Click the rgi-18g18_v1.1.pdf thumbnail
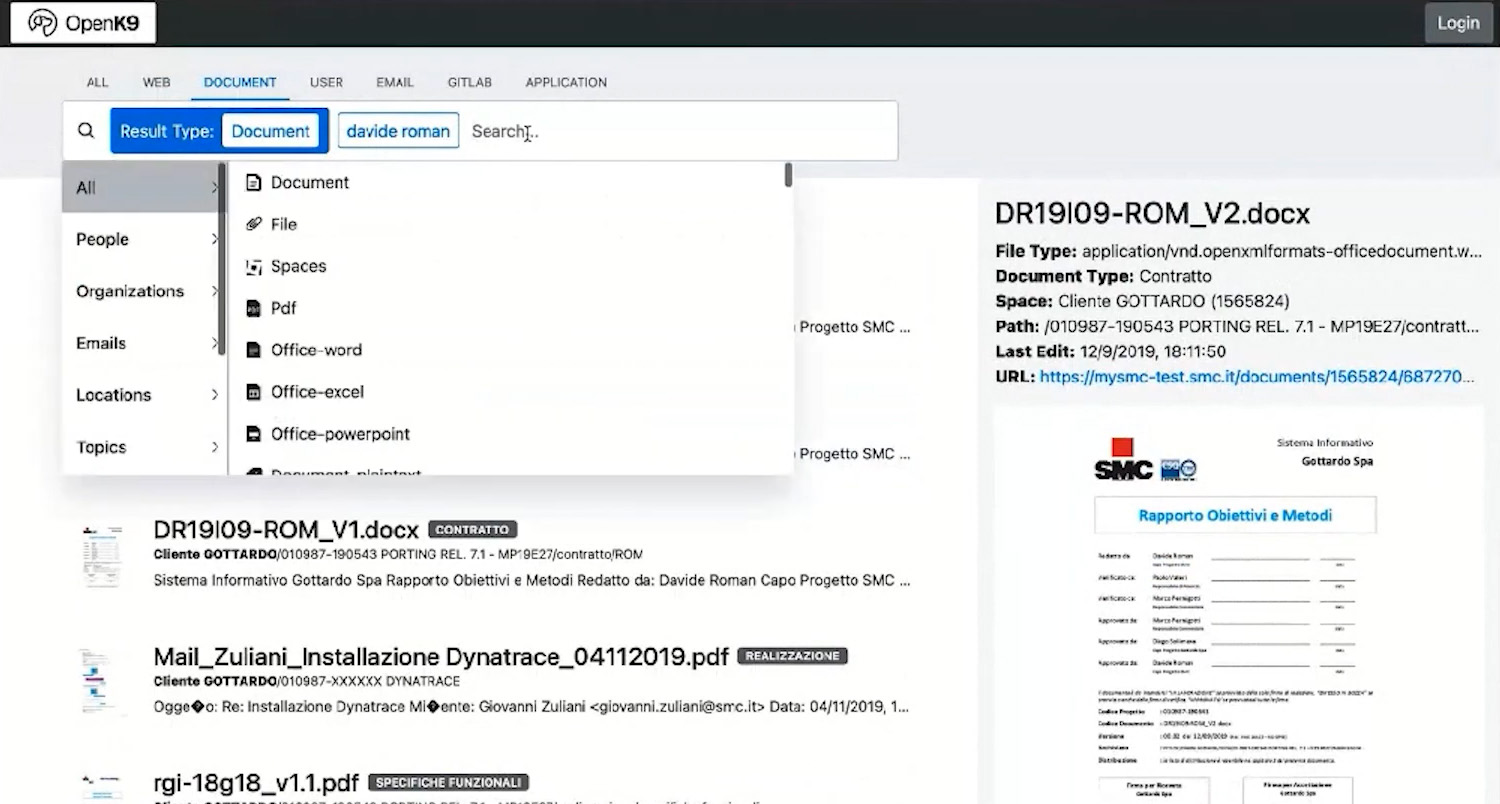Viewport: 1500px width, 804px height. coord(101,788)
